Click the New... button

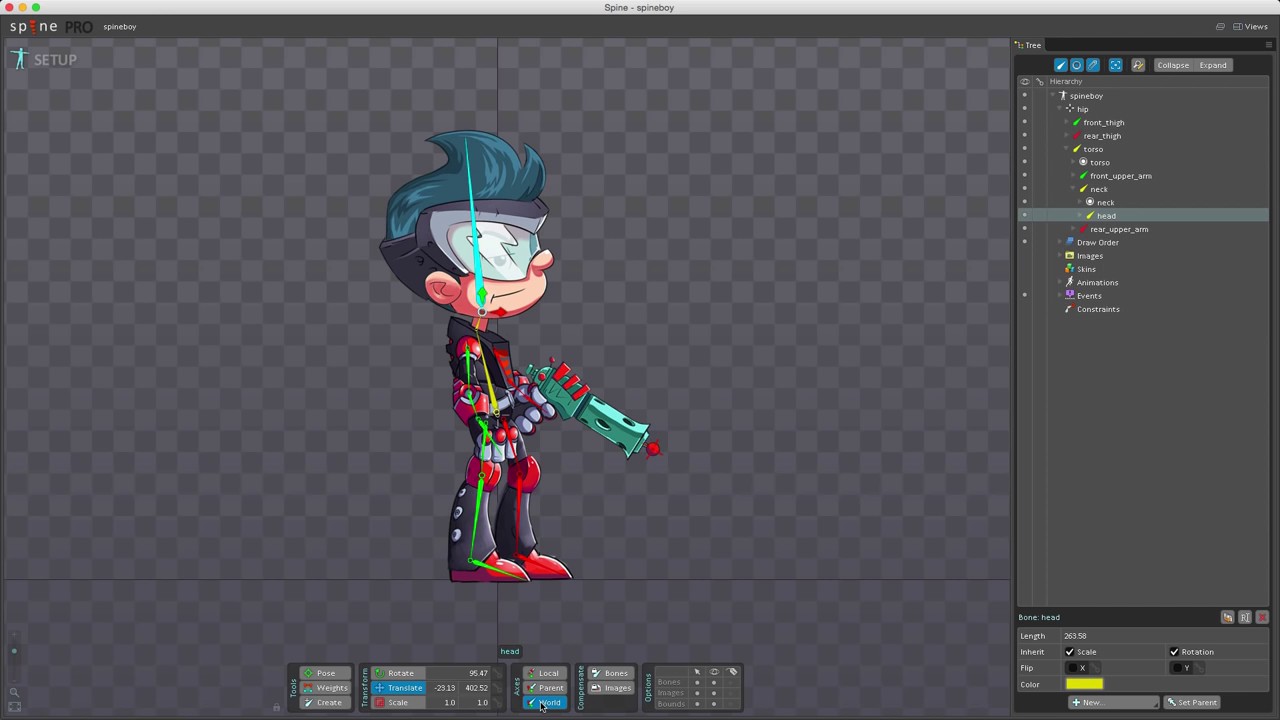pyautogui.click(x=1112, y=702)
